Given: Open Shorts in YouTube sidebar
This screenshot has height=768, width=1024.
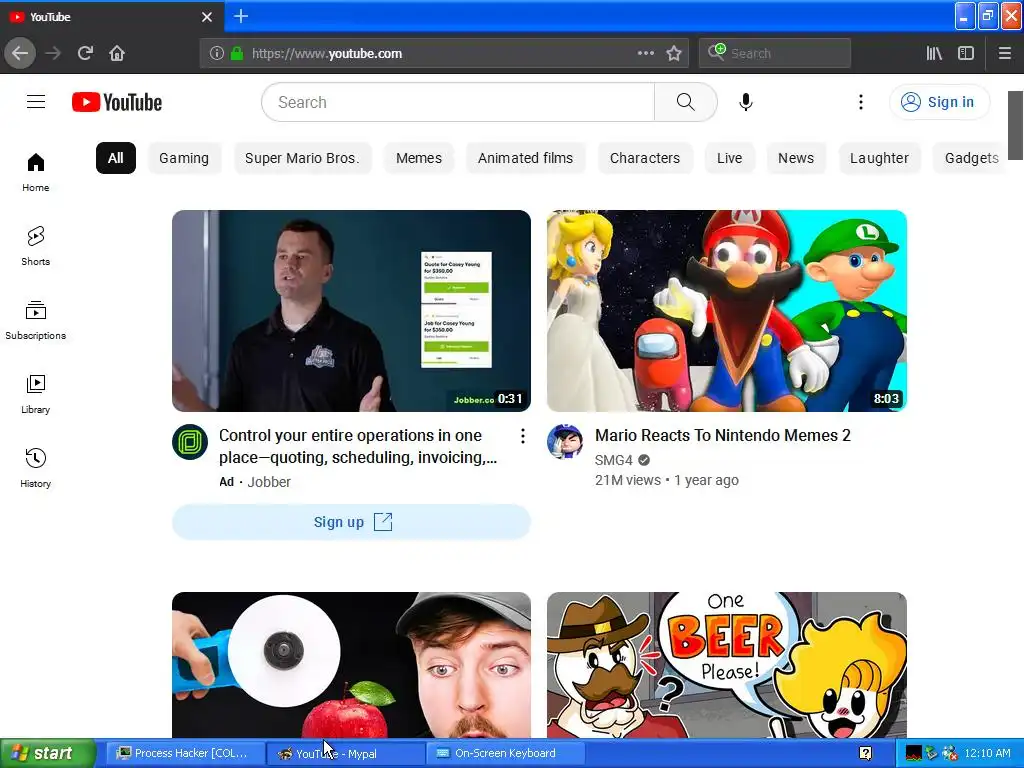Looking at the screenshot, I should click(x=36, y=246).
